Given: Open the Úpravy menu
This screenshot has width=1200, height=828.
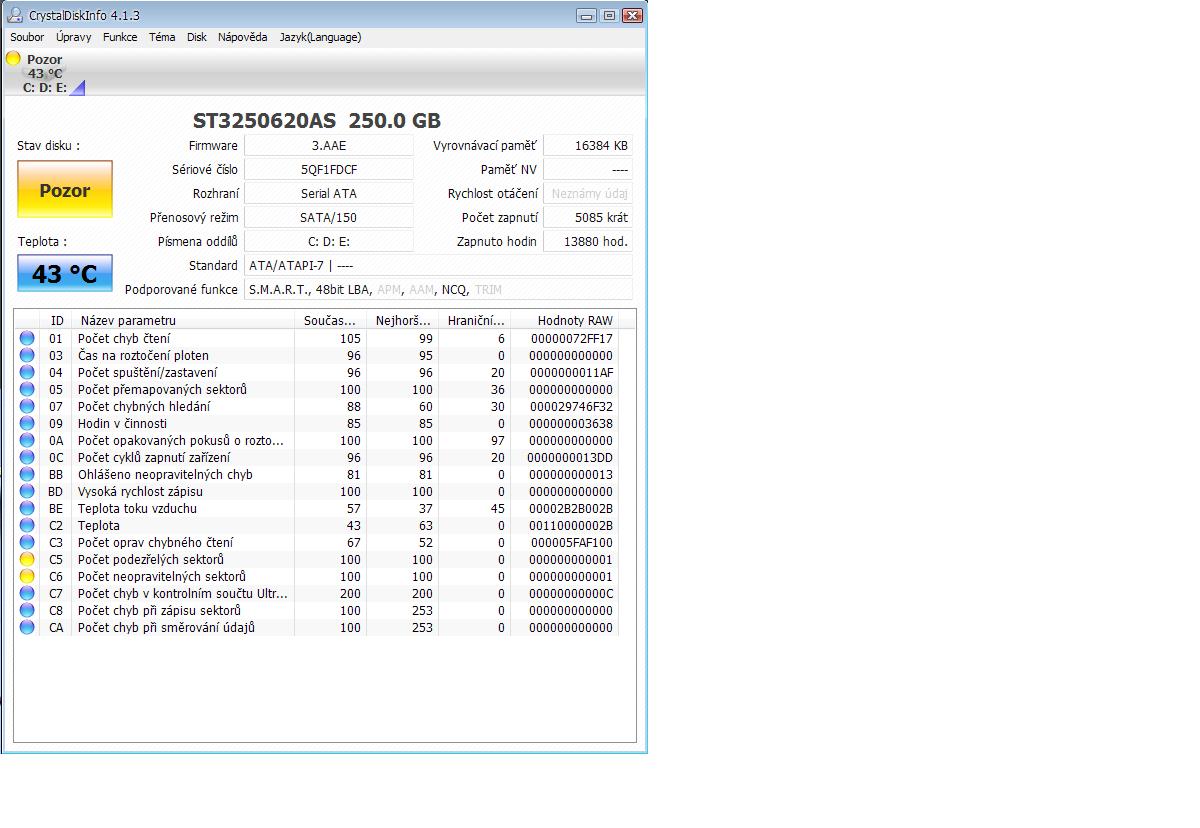Looking at the screenshot, I should (74, 37).
